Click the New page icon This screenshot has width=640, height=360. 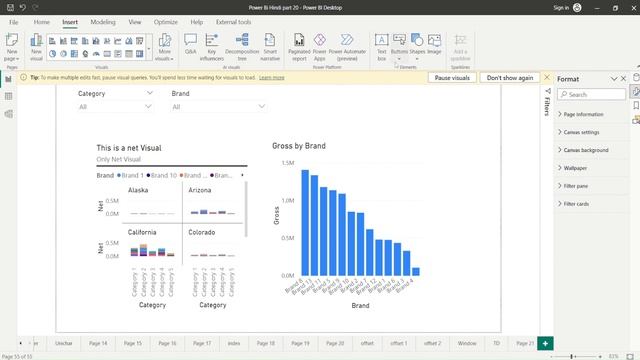tap(12, 40)
